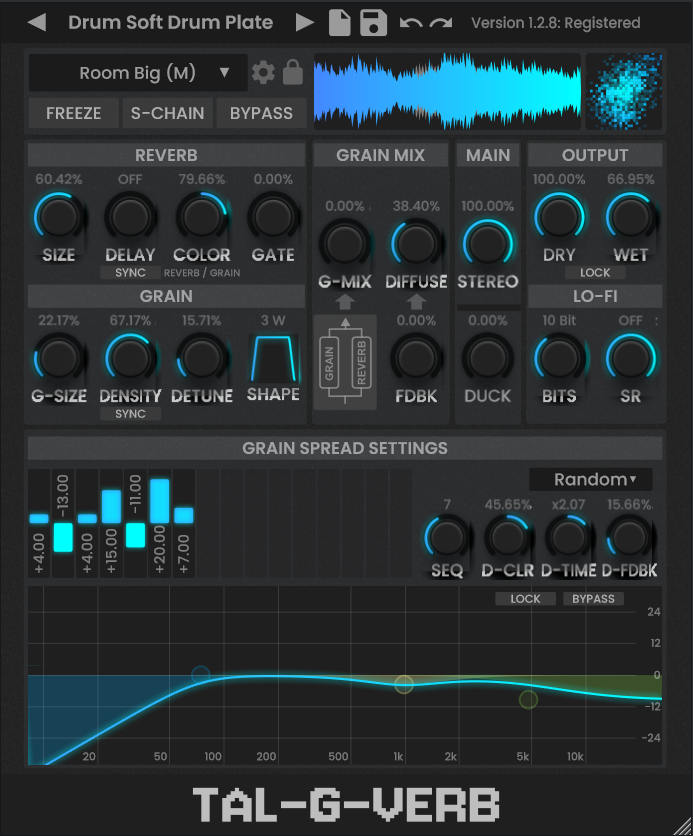Save preset with floppy disk icon
The image size is (693, 836).
tap(373, 22)
